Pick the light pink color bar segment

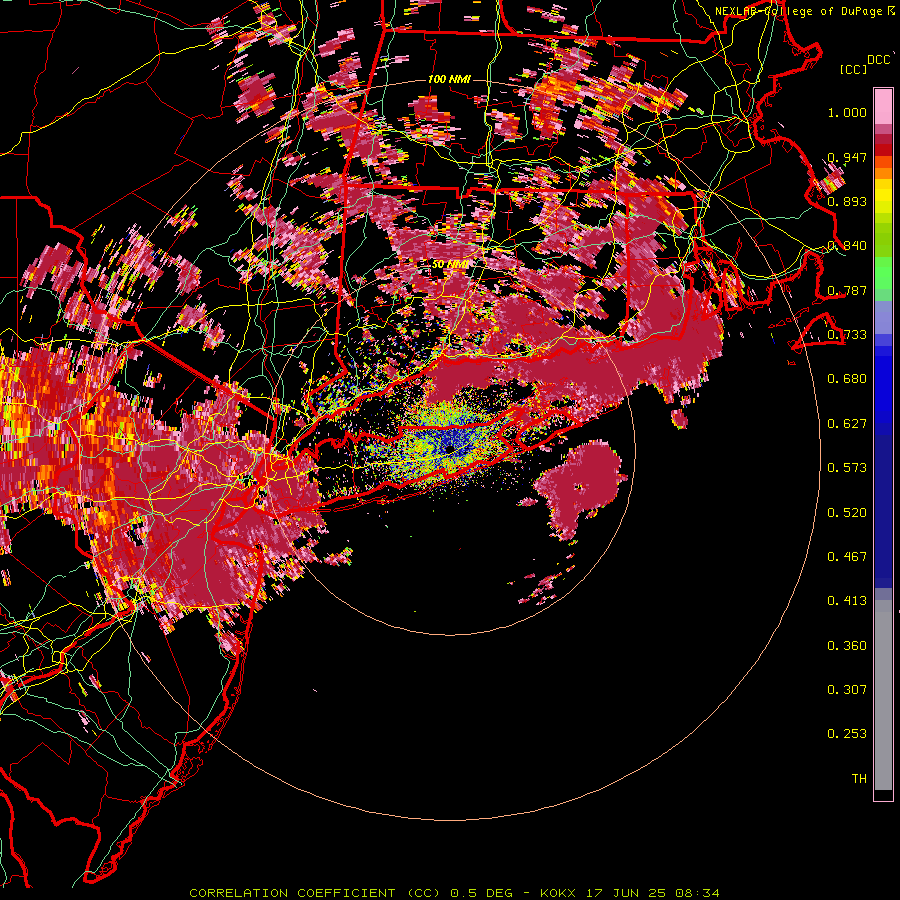pos(883,107)
